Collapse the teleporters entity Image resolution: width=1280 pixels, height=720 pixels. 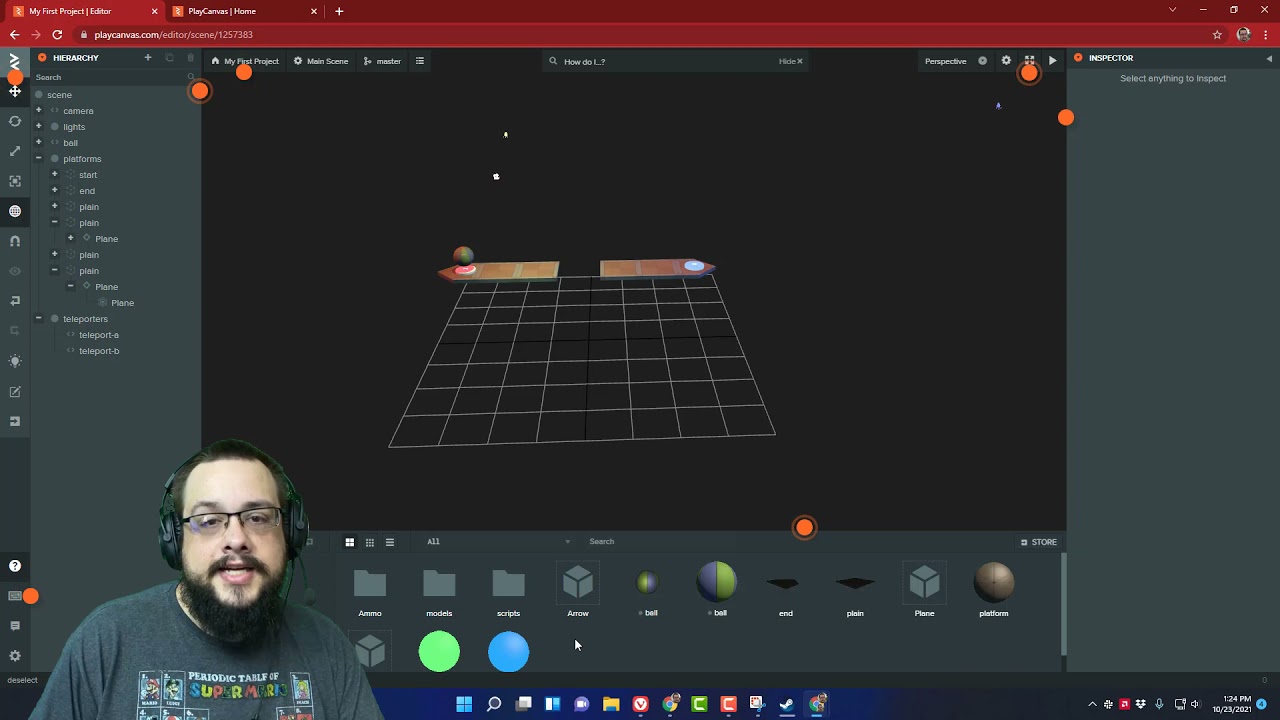tap(38, 319)
